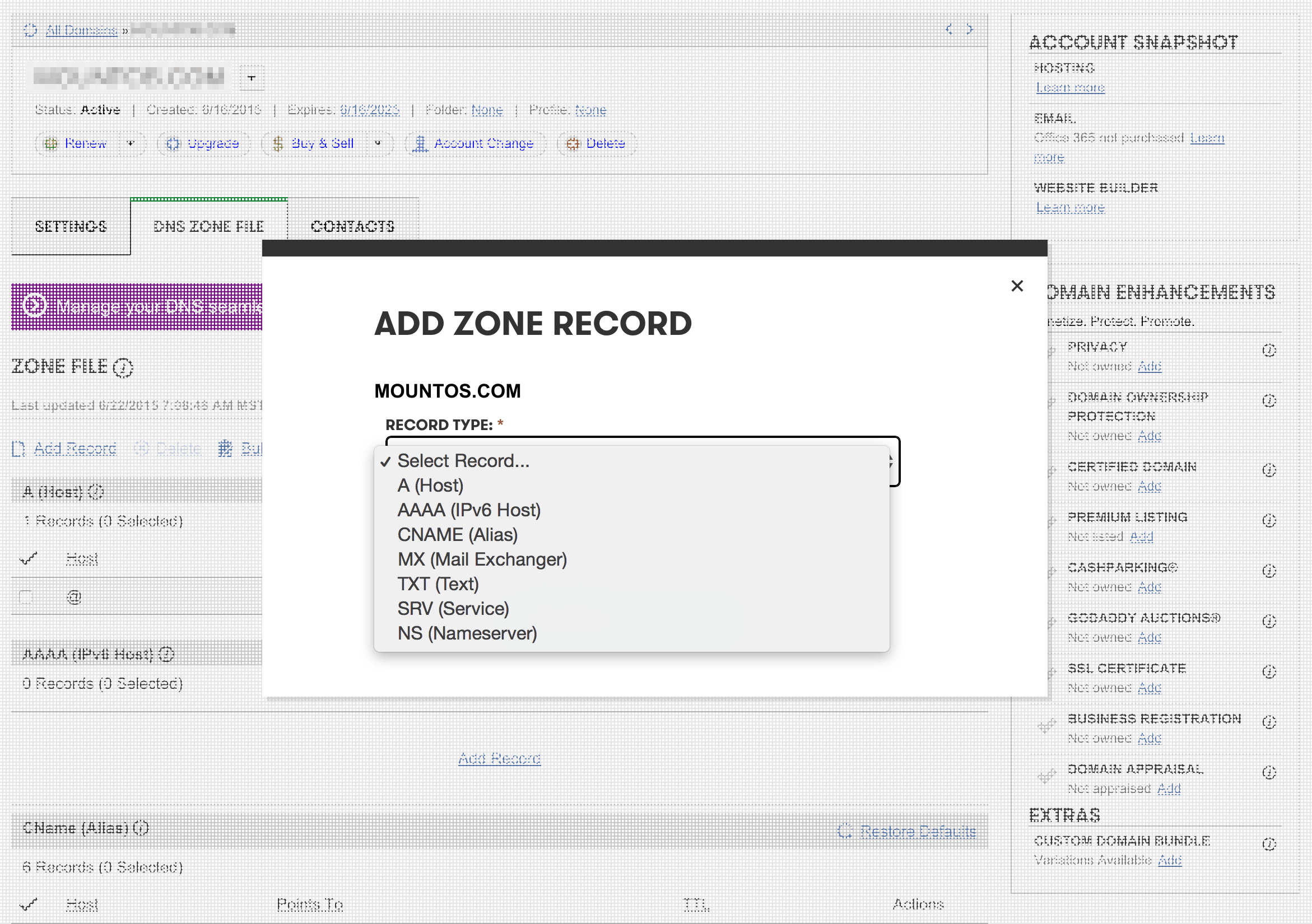This screenshot has width=1312, height=924.
Task: Go to next domain arrow
Action: (970, 29)
